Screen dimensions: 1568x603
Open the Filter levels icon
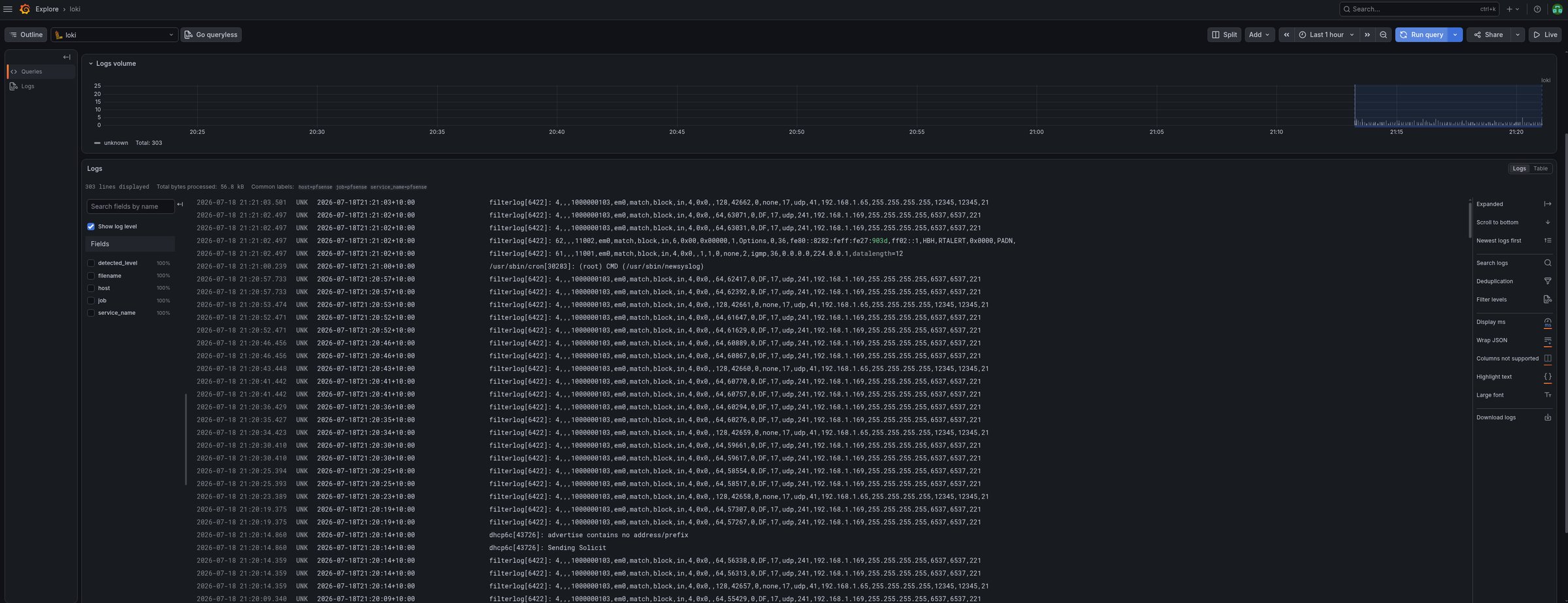(1547, 299)
